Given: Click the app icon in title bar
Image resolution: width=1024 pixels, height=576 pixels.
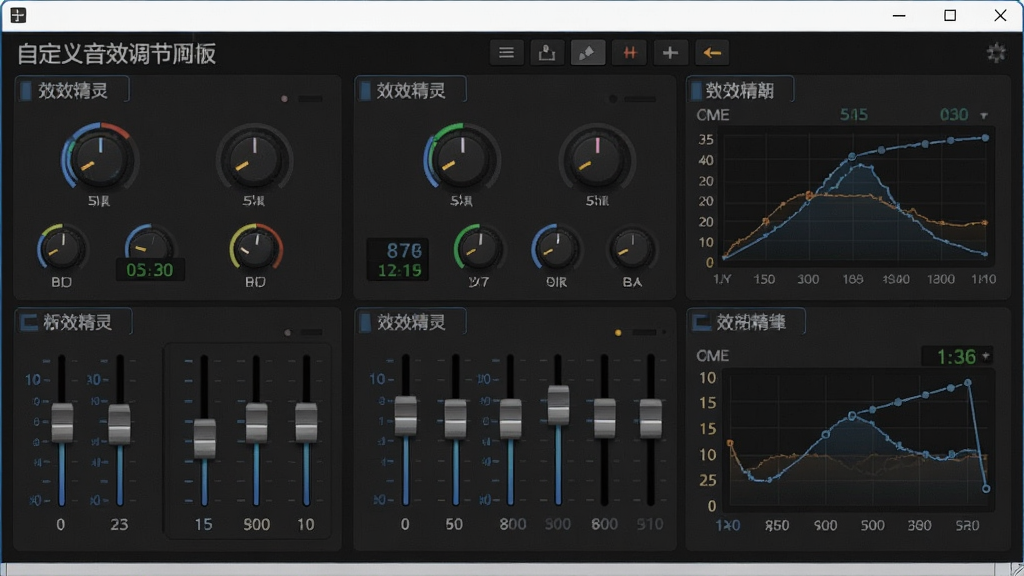Looking at the screenshot, I should point(18,15).
